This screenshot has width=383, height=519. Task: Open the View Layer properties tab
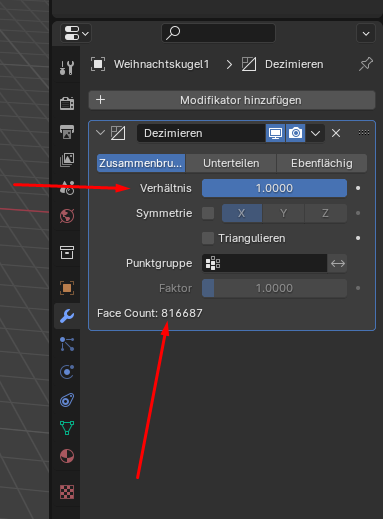(x=67, y=160)
